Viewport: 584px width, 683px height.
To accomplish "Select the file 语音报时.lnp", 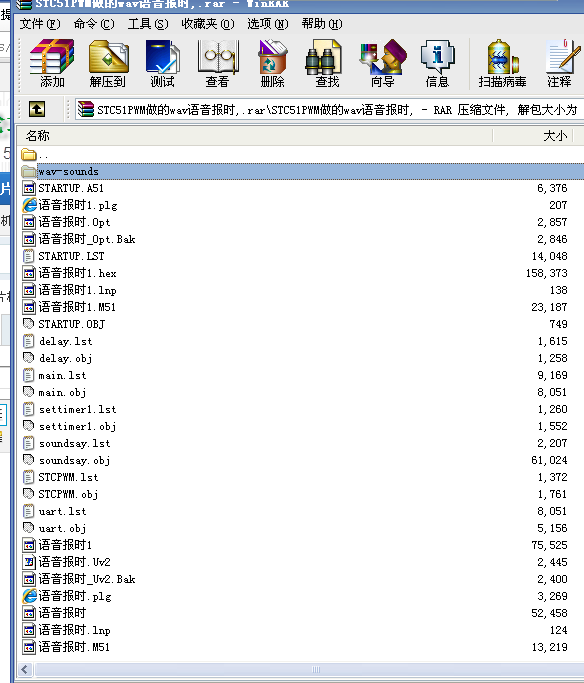I will (x=74, y=630).
